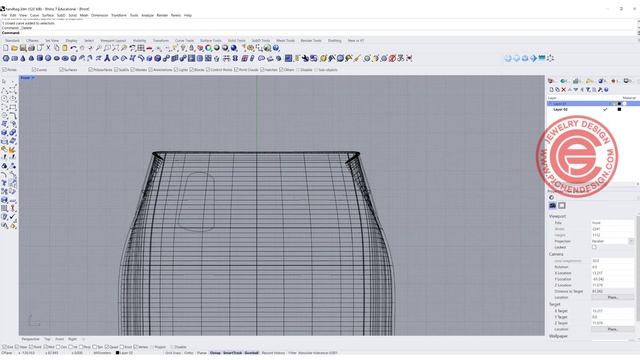Viewport: 640px width, 360px height.
Task: Click the Save icon in Standard toolbar
Action: click(x=23, y=48)
